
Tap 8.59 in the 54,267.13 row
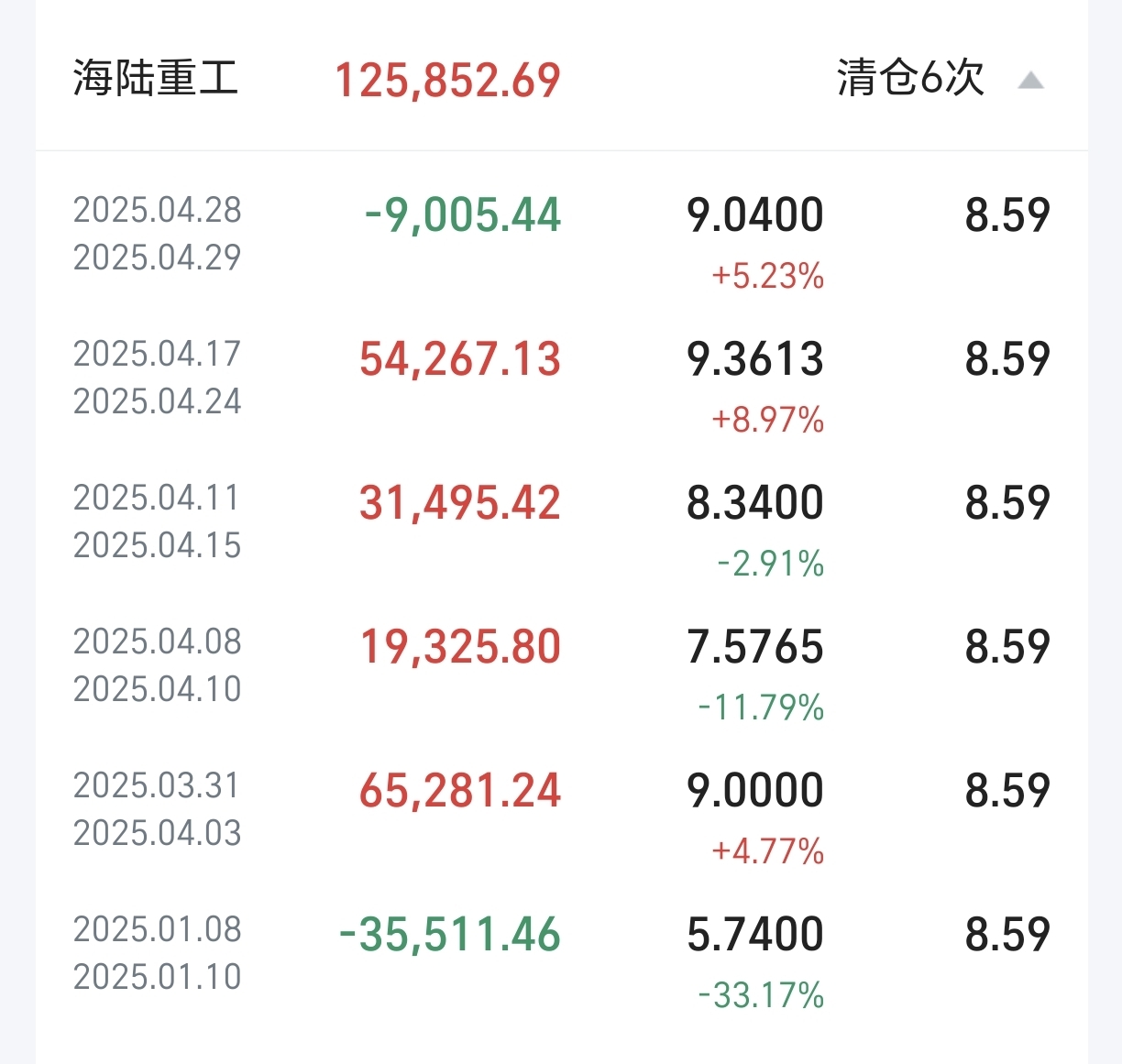1007,359
